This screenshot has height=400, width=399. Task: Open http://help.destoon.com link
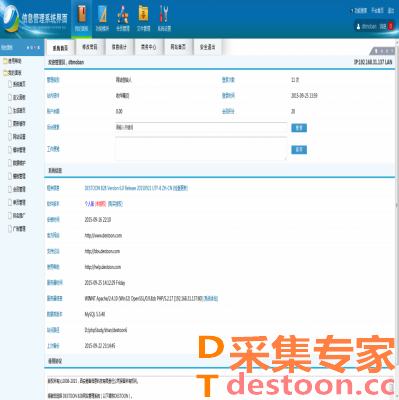click(x=103, y=267)
